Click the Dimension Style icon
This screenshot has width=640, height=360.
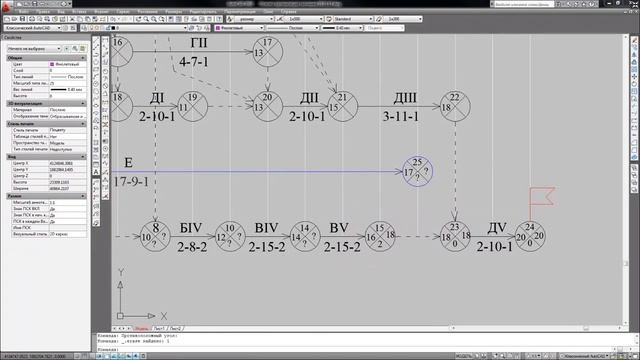280,19
